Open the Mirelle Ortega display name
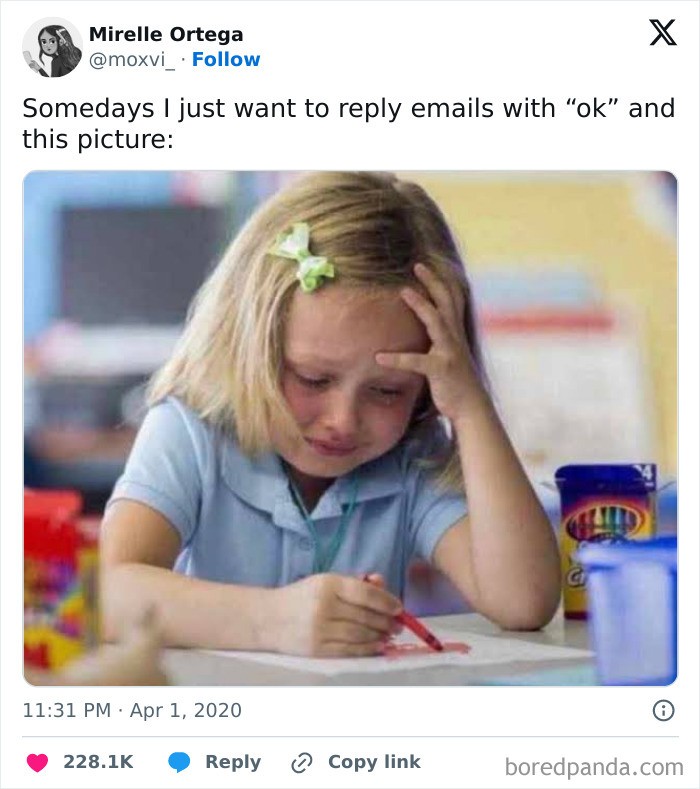This screenshot has height=789, width=700. coord(166,35)
